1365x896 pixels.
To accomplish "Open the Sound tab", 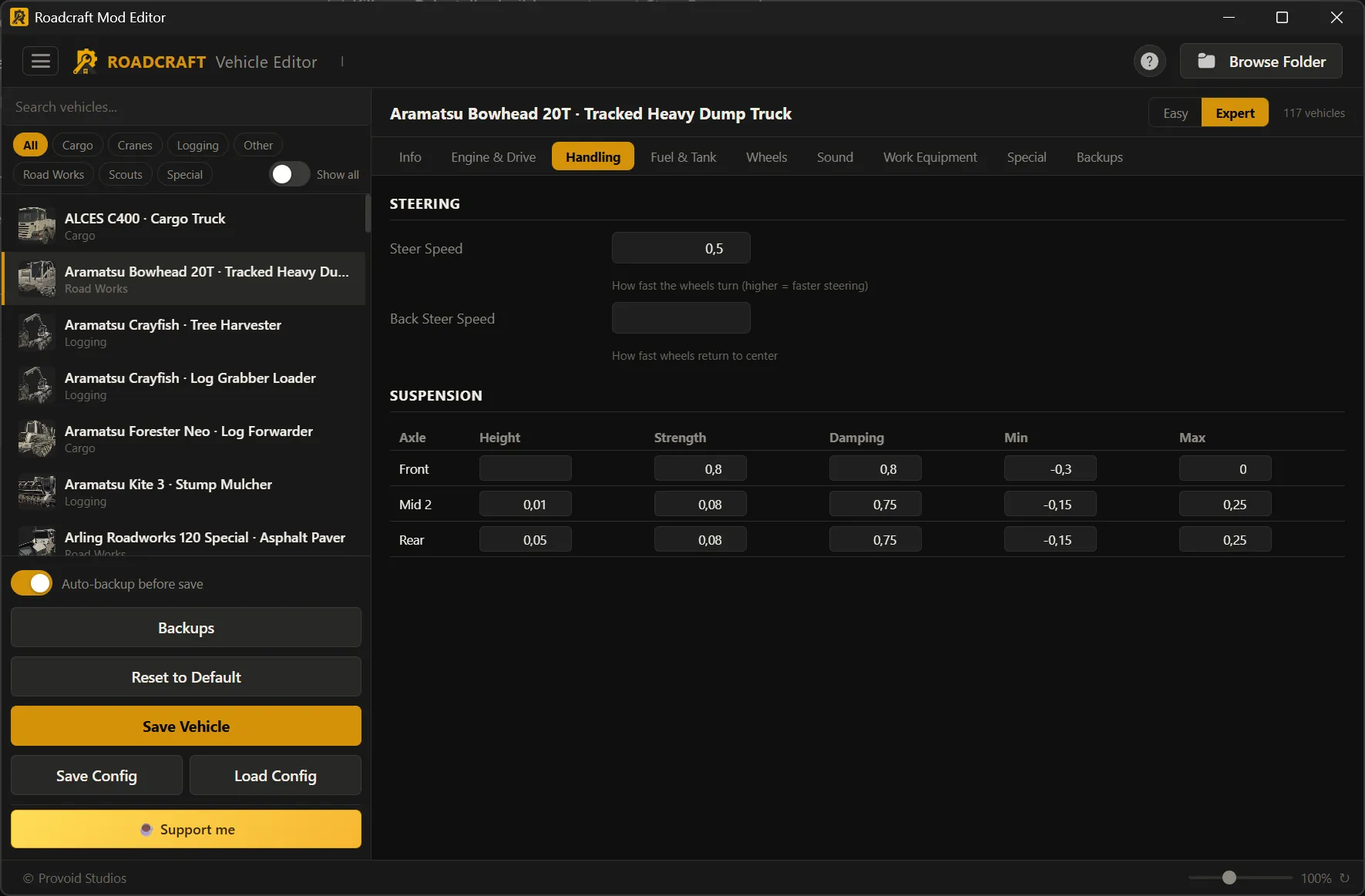I will point(835,156).
